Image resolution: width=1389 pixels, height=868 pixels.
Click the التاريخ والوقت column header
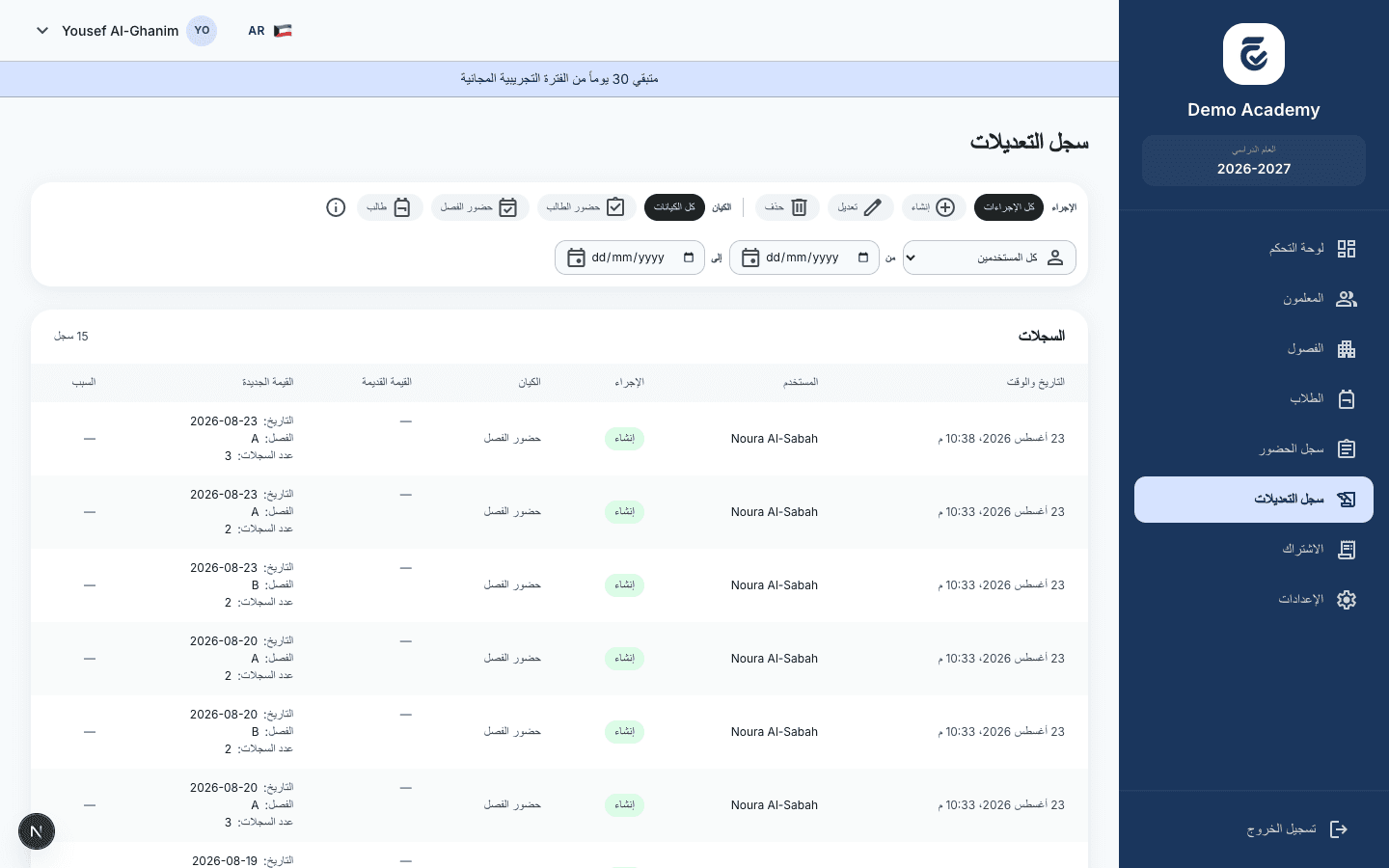coord(1036,383)
